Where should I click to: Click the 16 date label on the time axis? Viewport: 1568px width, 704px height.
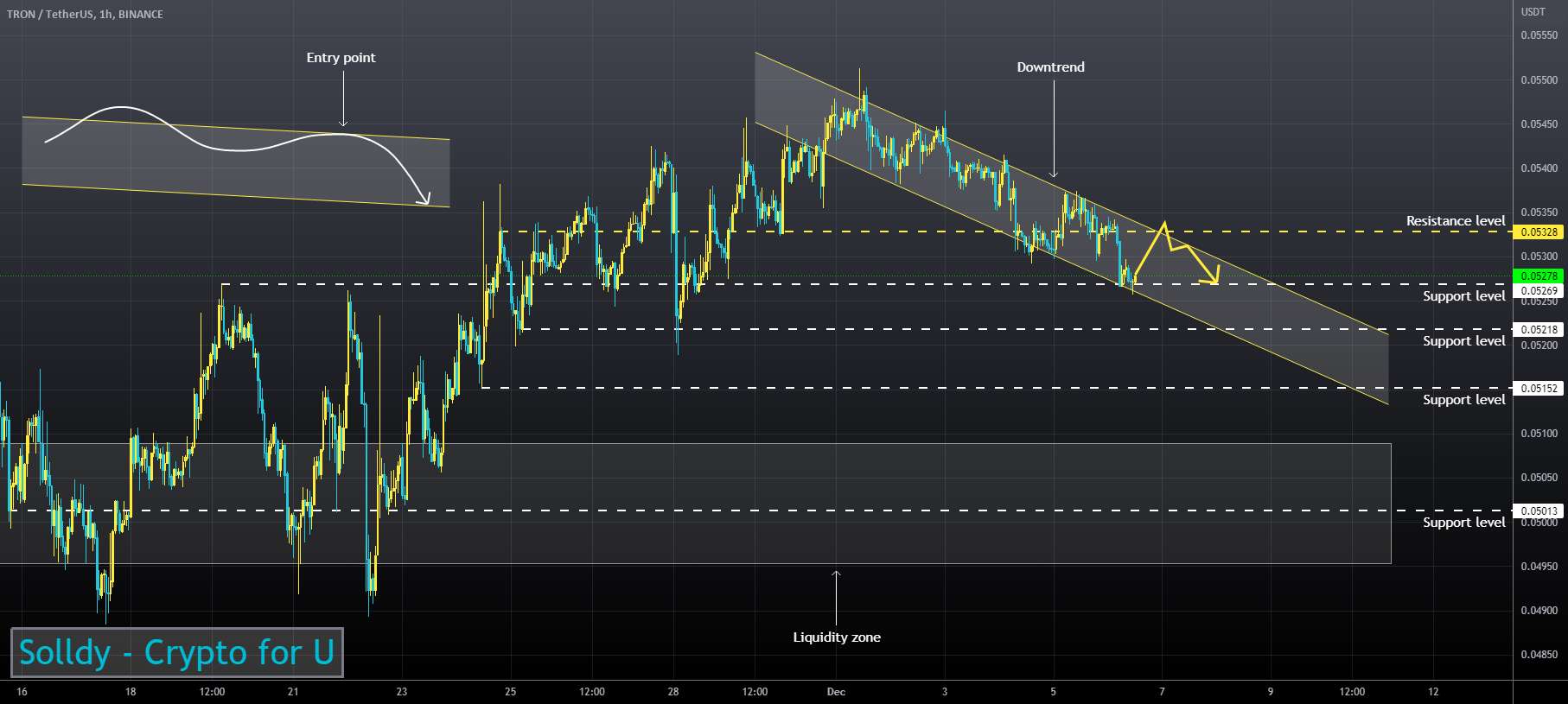coord(22,692)
